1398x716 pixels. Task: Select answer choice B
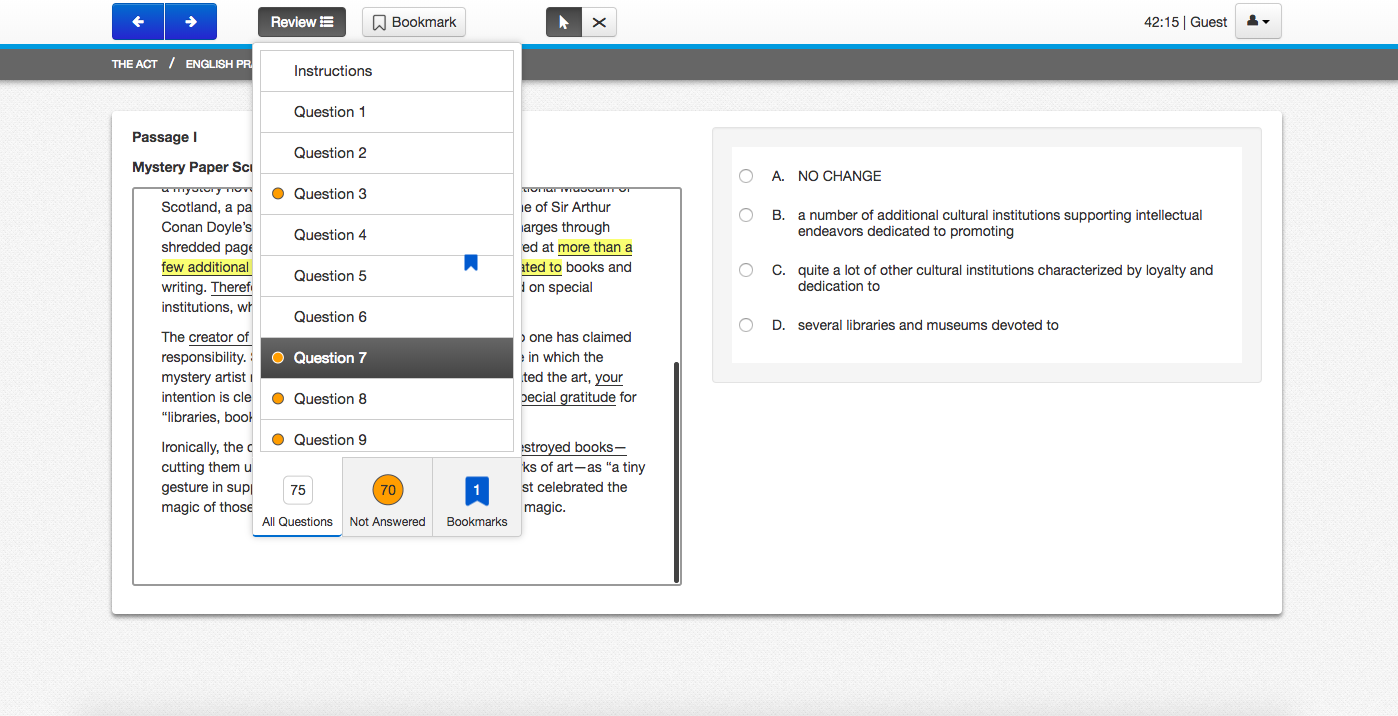(x=746, y=214)
